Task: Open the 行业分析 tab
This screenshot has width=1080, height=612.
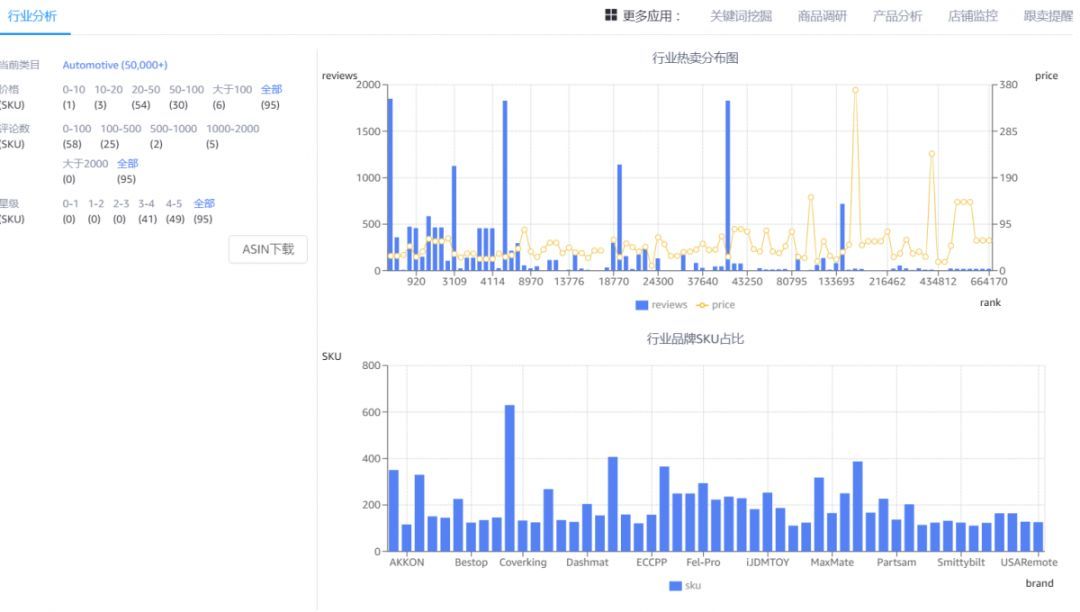Action: coord(32,16)
